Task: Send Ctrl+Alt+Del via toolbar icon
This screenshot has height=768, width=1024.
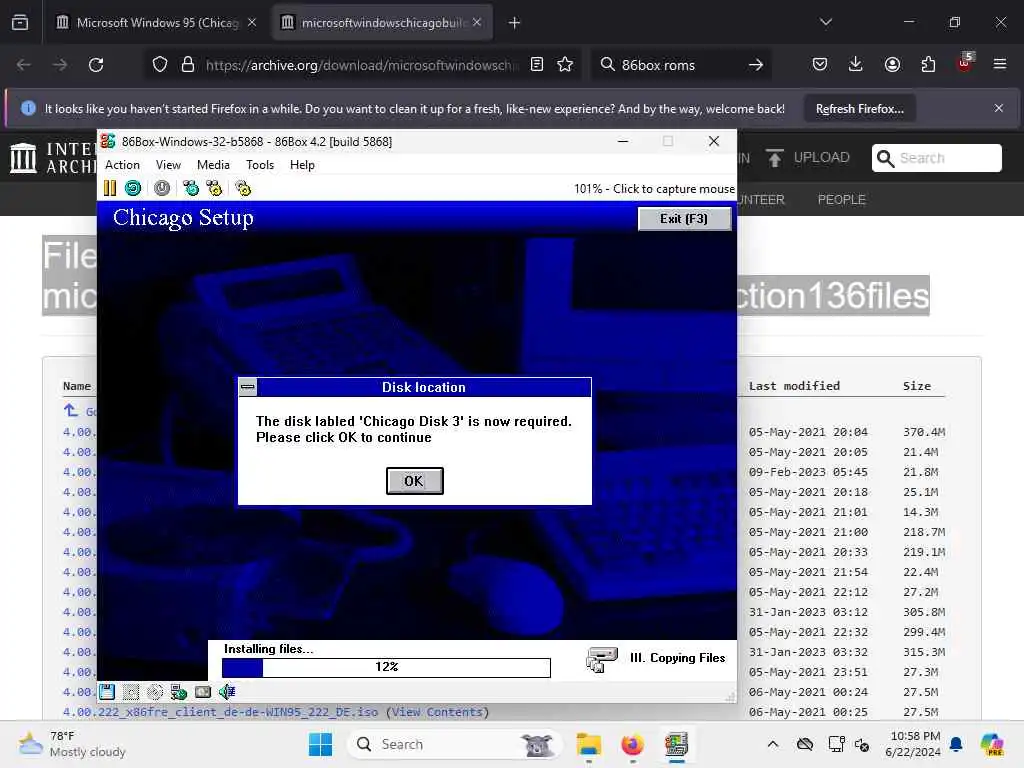Action: tap(191, 189)
